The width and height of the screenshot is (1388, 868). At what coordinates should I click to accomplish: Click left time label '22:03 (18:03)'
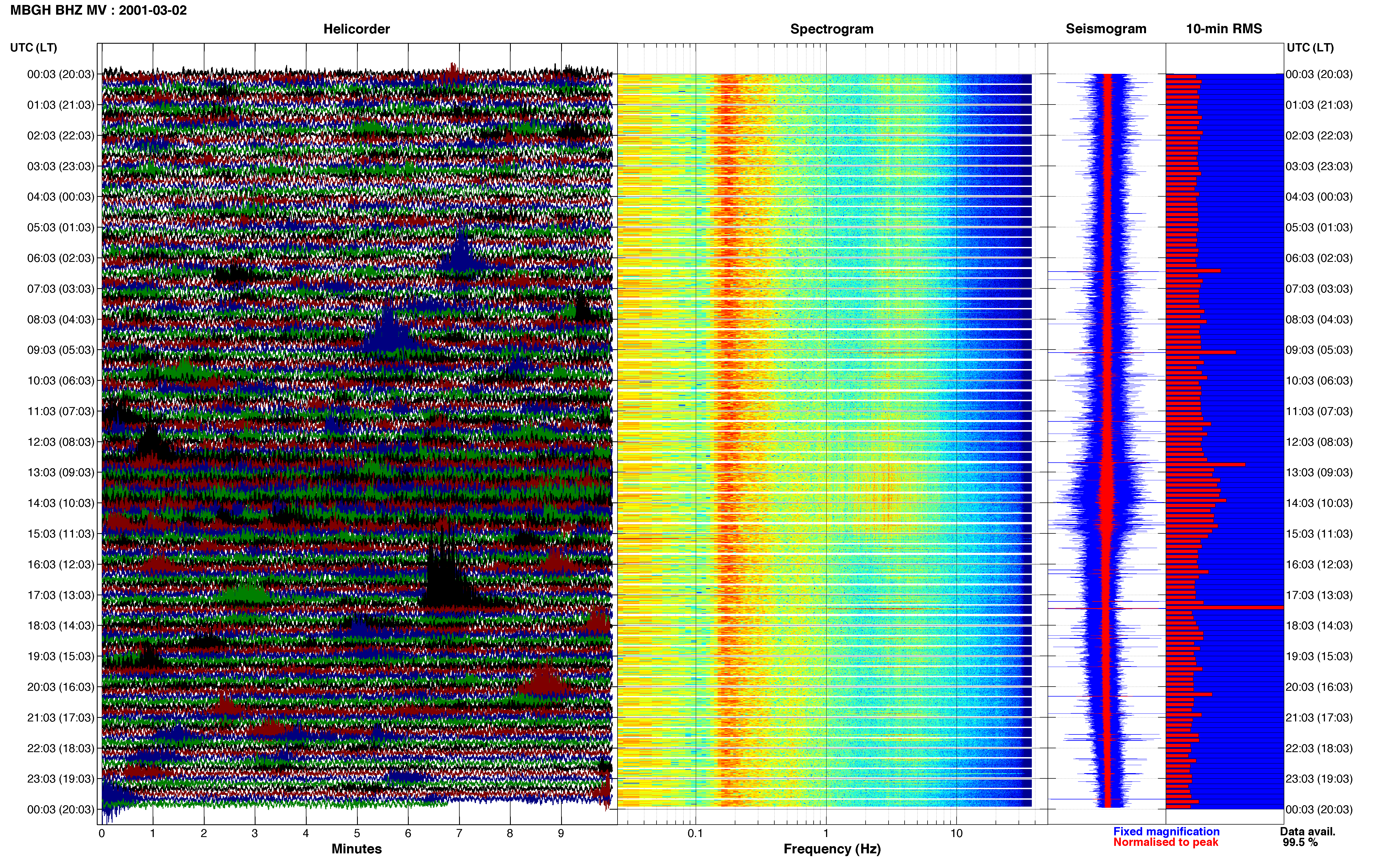60,748
